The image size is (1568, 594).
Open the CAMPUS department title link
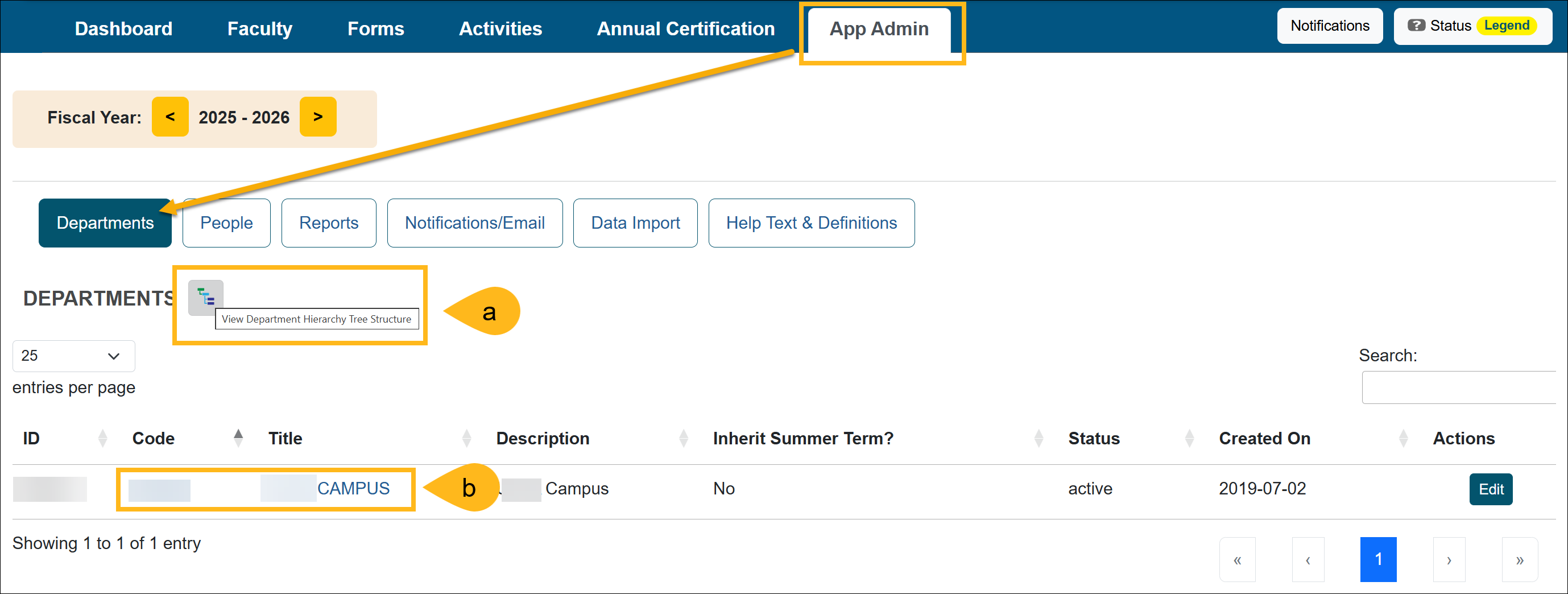tap(354, 488)
